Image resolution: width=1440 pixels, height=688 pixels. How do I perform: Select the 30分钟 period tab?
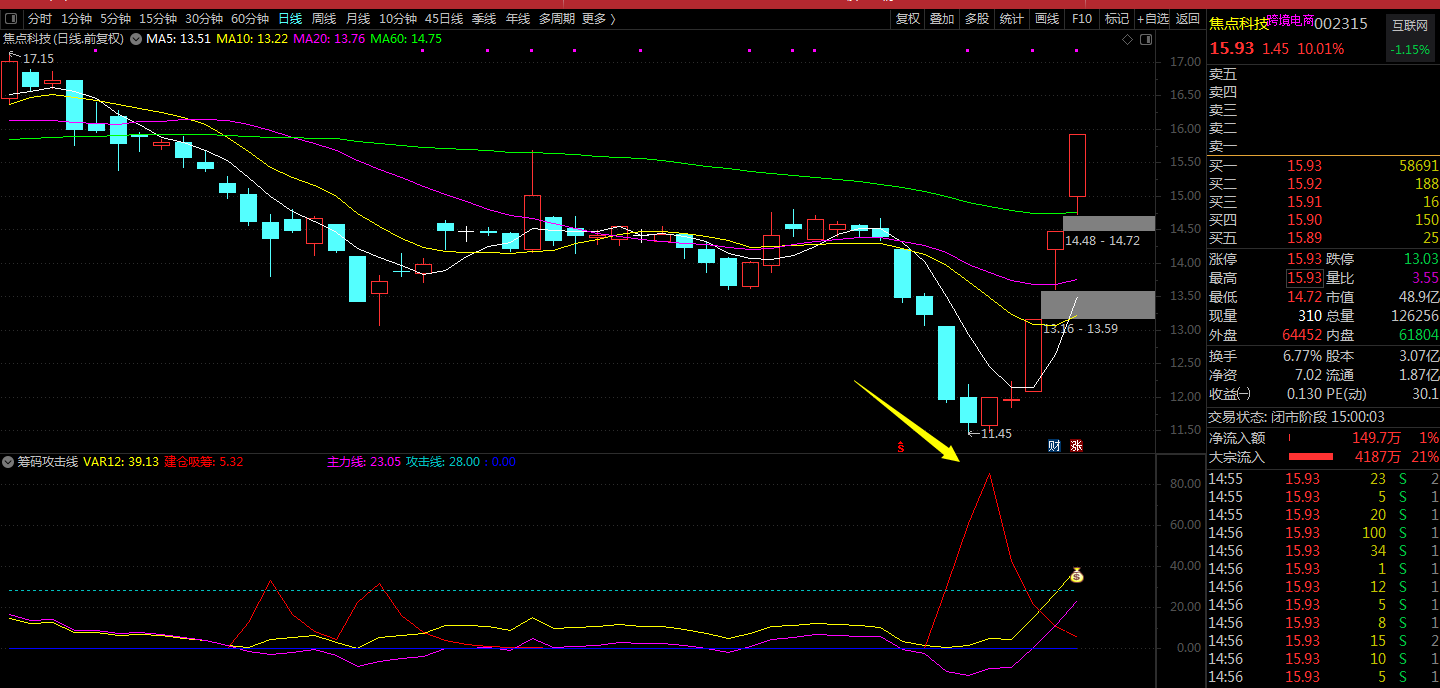point(203,18)
